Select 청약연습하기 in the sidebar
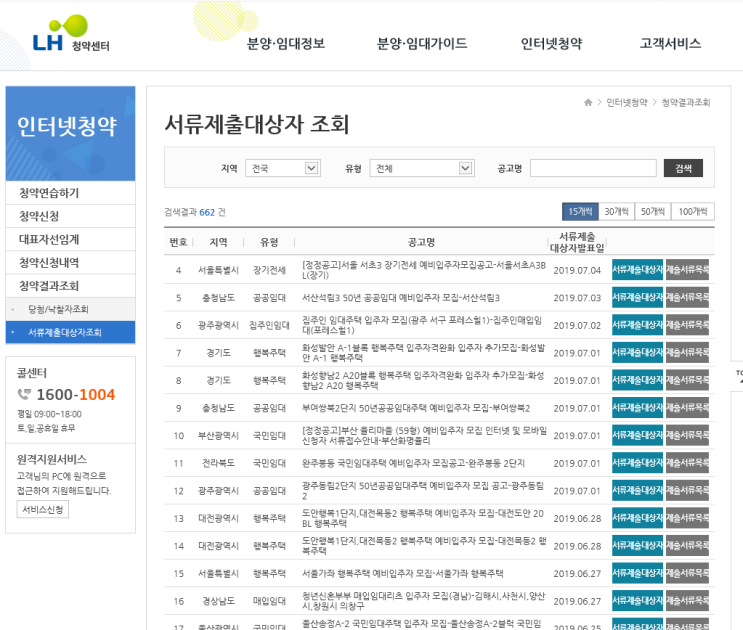The image size is (743, 630). pyautogui.click(x=70, y=193)
